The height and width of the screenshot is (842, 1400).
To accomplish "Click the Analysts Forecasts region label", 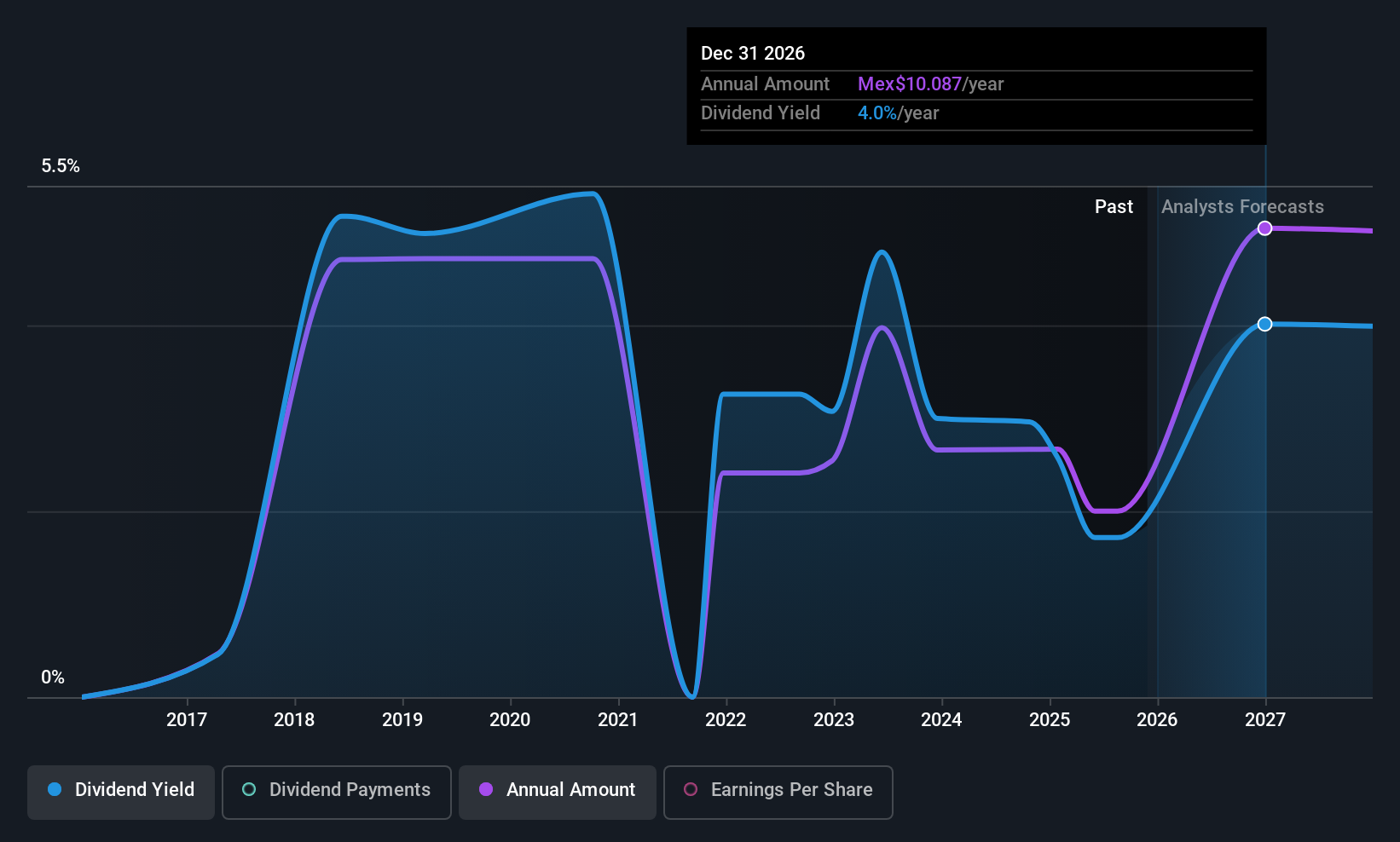I will point(1242,207).
